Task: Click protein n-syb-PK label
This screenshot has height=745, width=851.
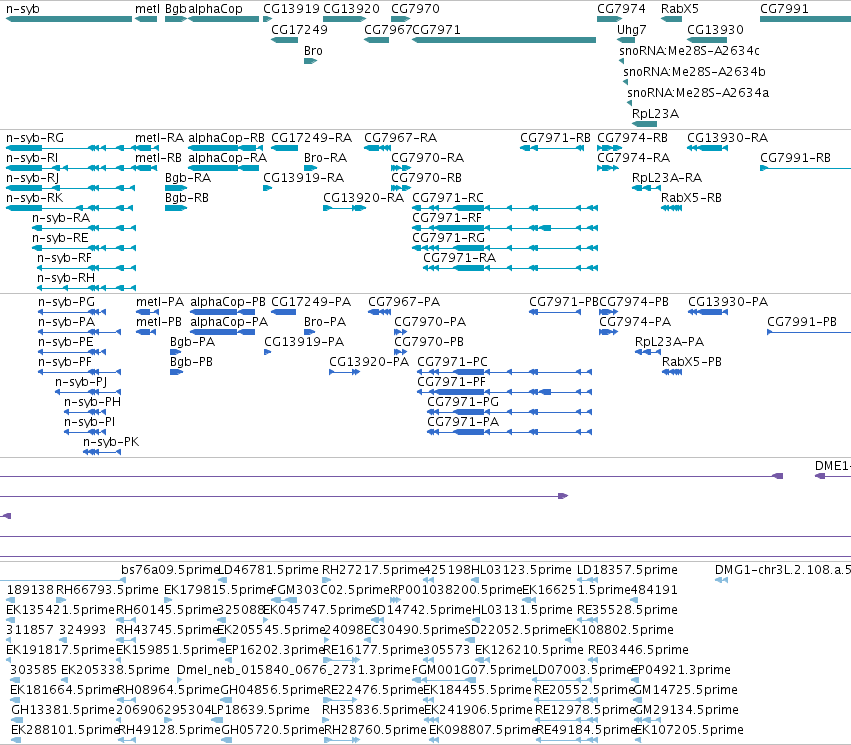Action: pos(111,442)
